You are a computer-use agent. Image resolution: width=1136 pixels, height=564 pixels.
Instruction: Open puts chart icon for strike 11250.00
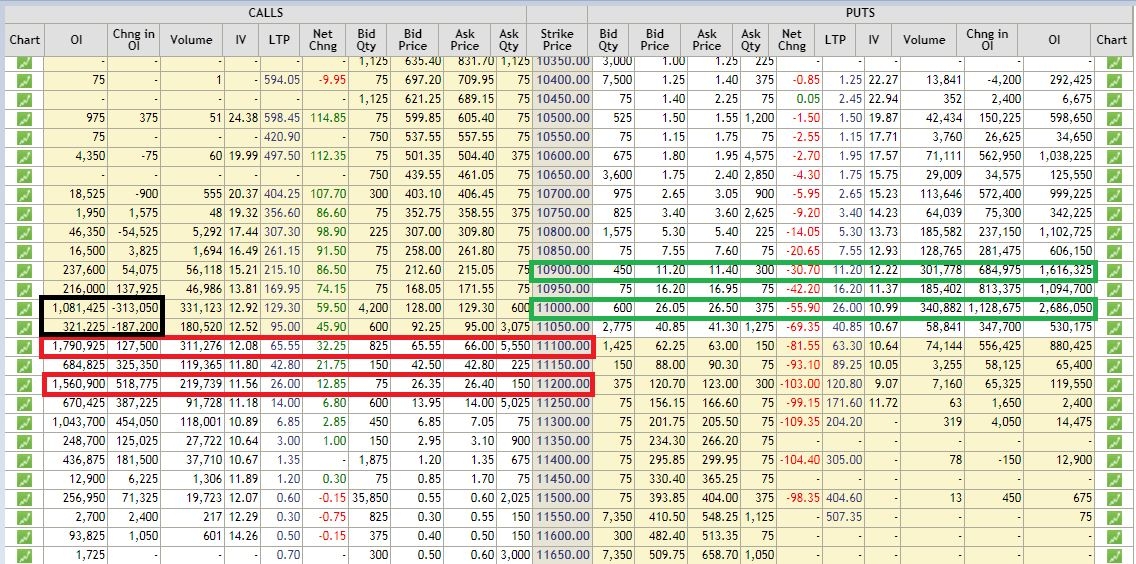1114,403
